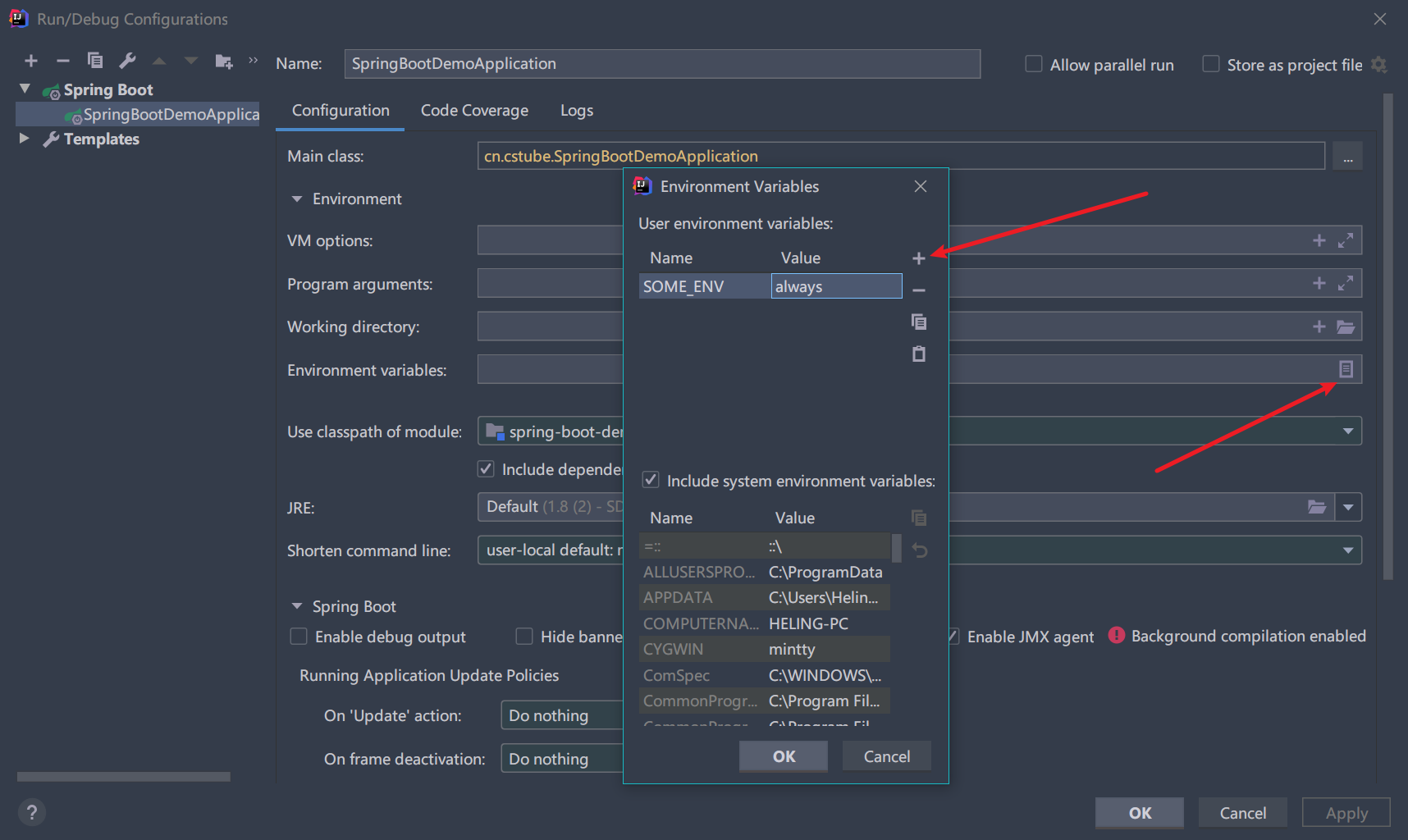Confirm Environment Variables dialog with OK
1408x840 pixels.
coord(784,756)
